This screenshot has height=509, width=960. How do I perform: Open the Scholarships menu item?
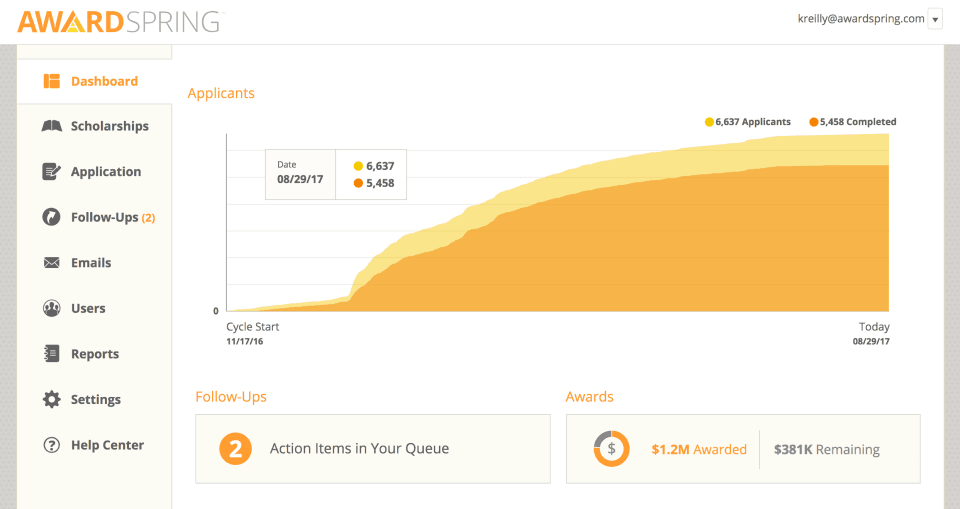[x=109, y=126]
